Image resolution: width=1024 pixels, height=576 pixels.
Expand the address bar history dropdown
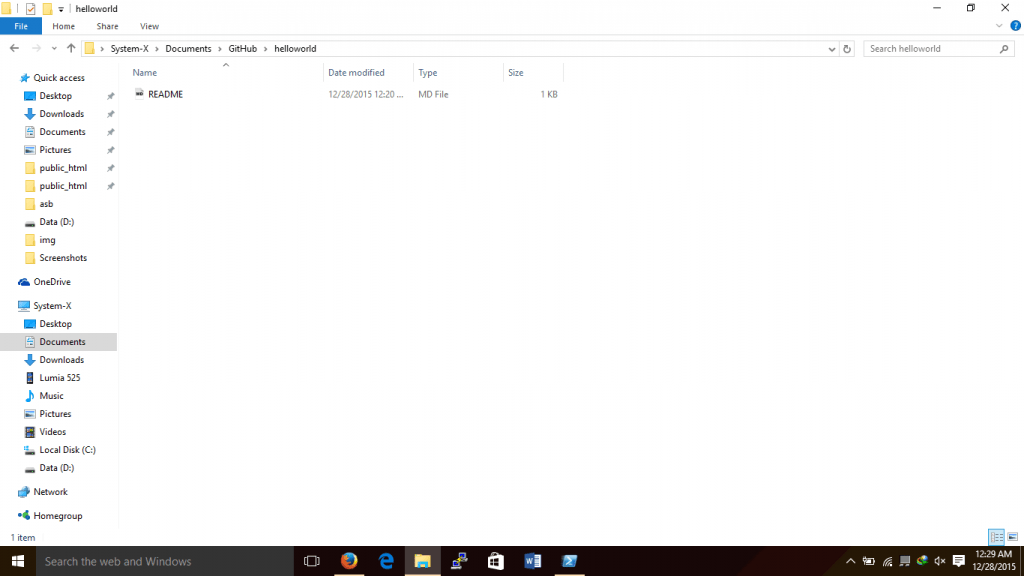tap(831, 49)
